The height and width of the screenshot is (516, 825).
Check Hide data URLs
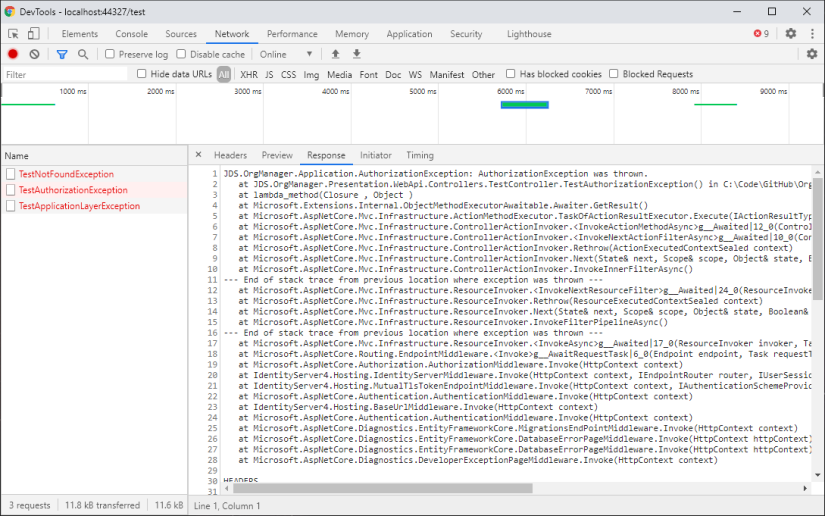pyautogui.click(x=142, y=74)
